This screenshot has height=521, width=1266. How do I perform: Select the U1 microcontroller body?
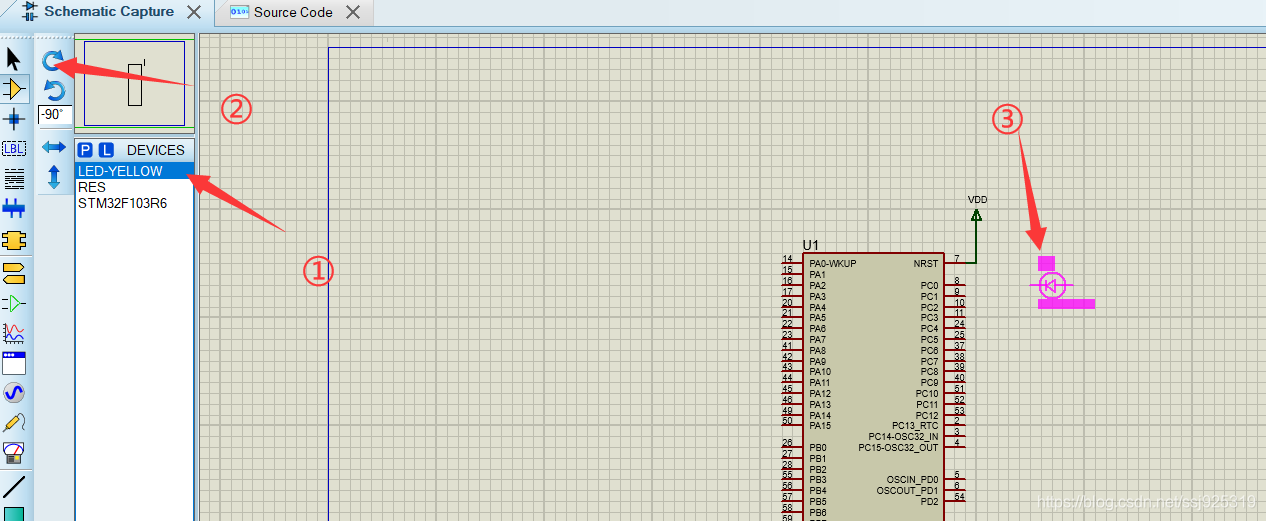tap(871, 386)
